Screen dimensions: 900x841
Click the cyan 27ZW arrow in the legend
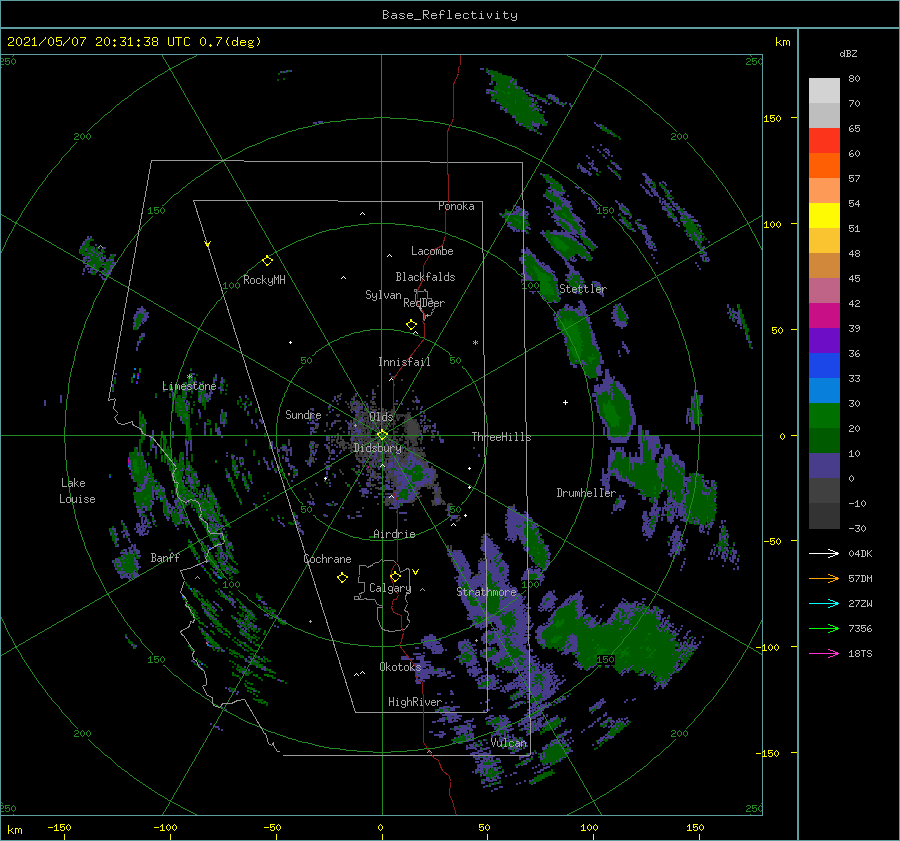coord(824,603)
